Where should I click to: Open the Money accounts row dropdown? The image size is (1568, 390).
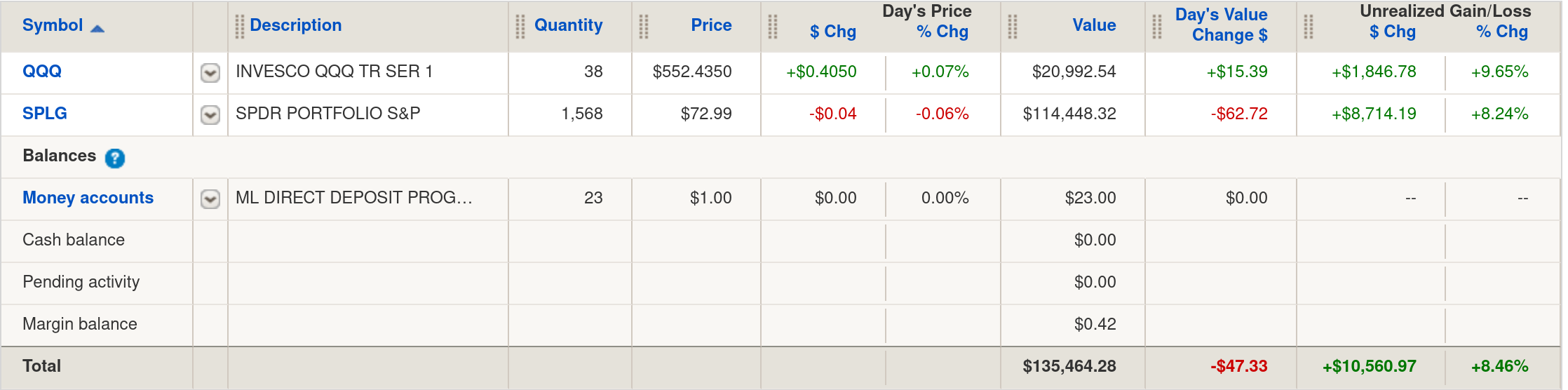point(210,199)
